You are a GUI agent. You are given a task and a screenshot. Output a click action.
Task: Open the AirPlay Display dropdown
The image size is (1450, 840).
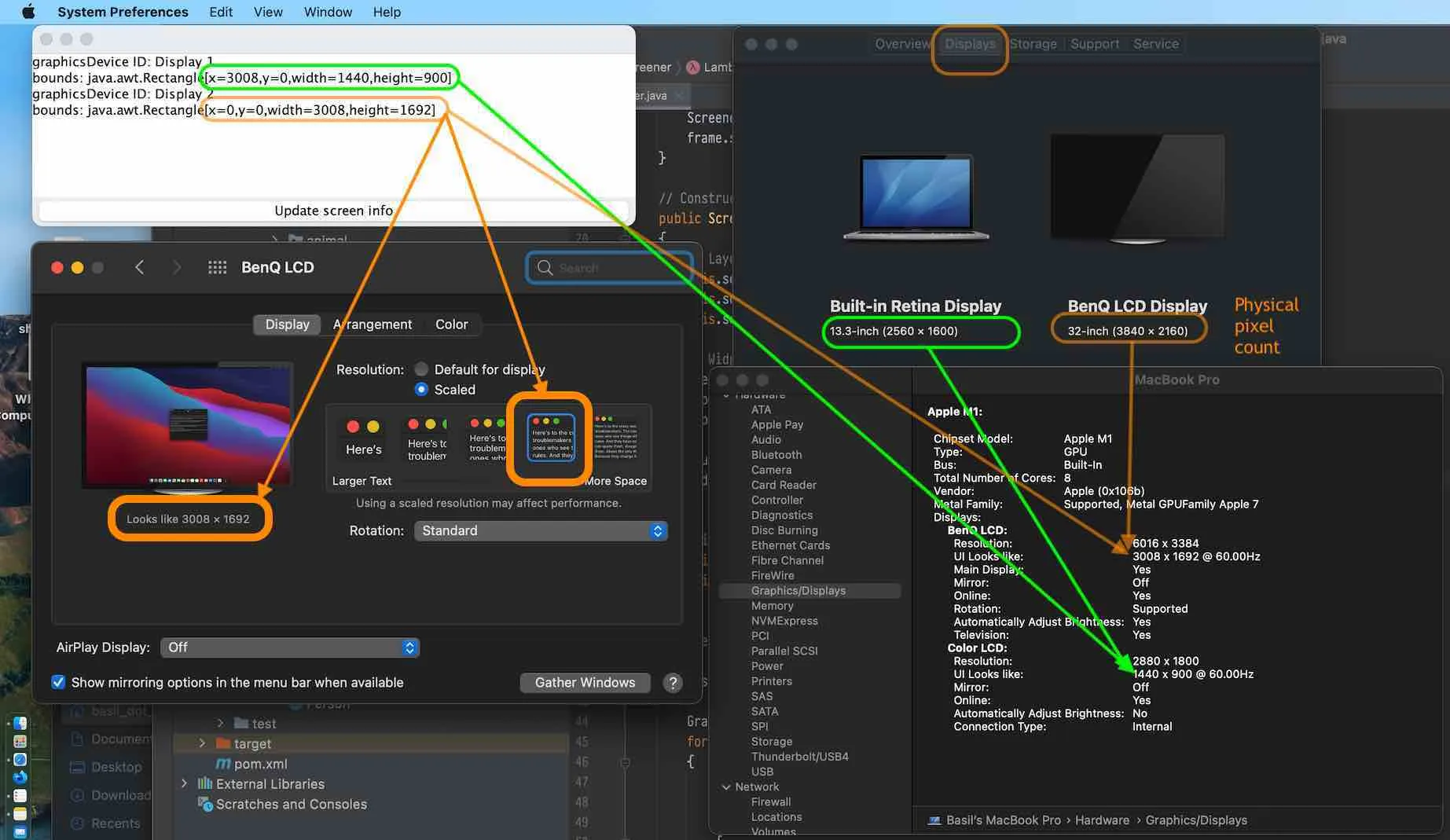coord(290,647)
